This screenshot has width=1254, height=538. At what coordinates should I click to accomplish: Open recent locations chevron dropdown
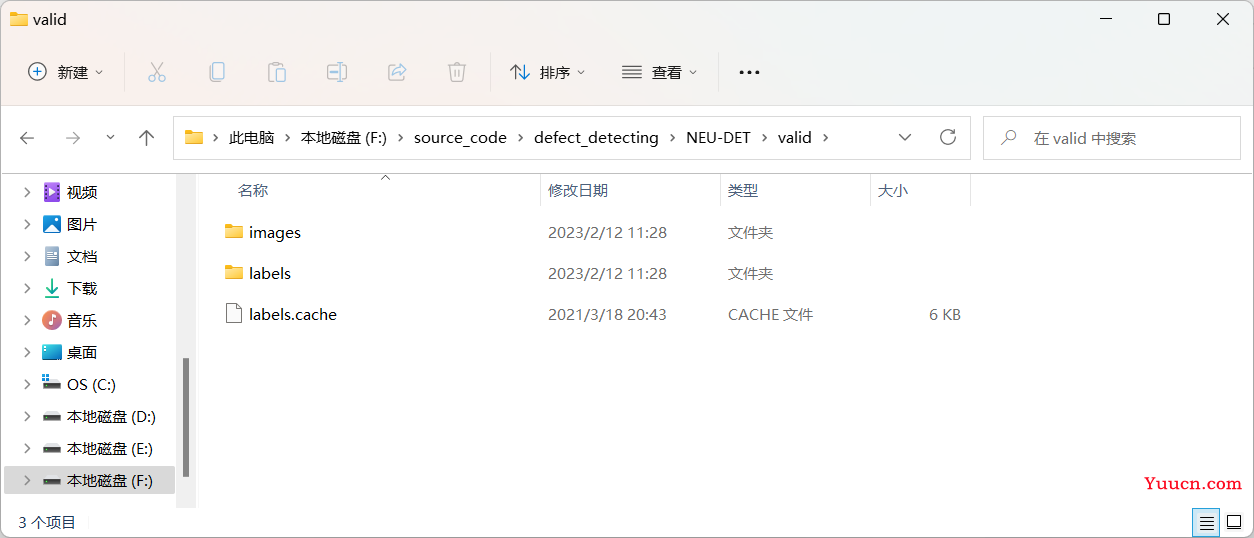pyautogui.click(x=110, y=138)
